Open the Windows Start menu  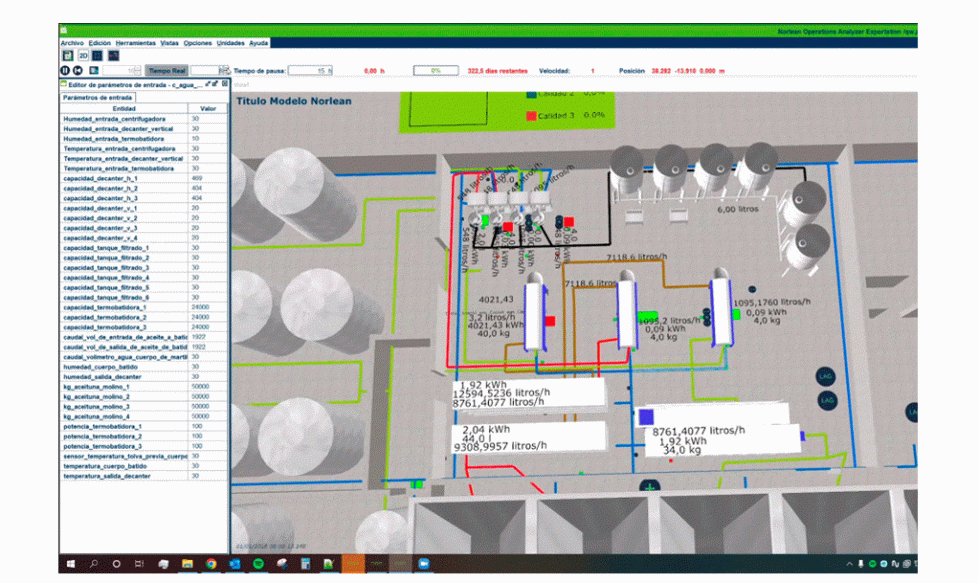(71, 564)
